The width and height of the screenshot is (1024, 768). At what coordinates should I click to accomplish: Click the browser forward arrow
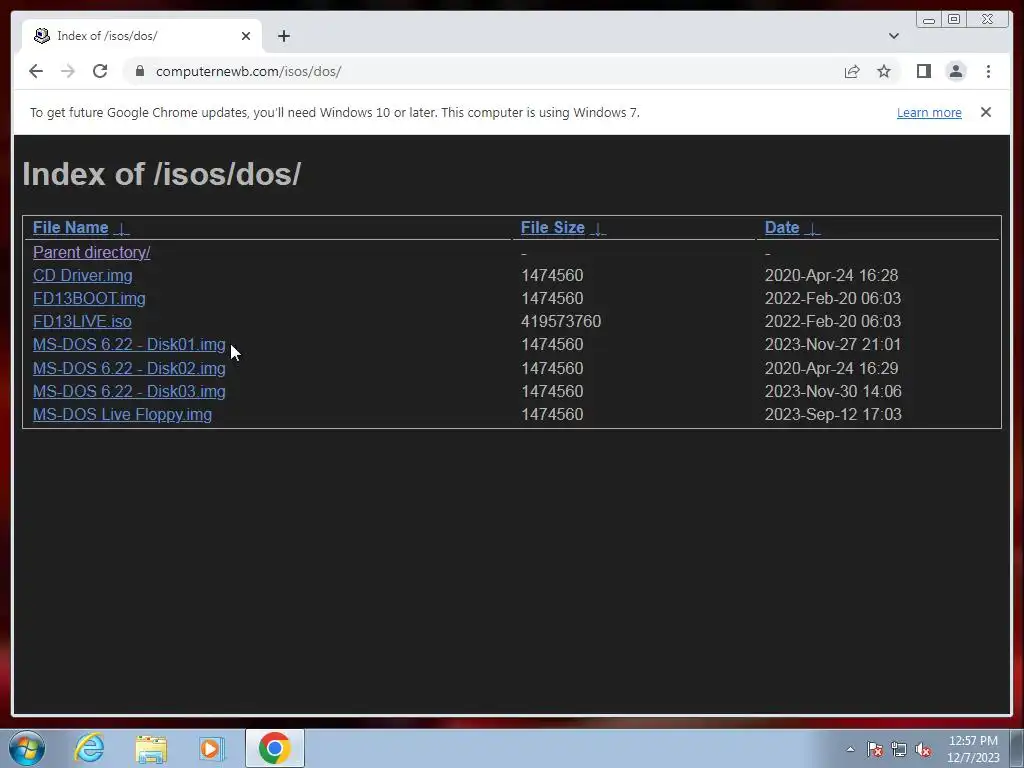click(x=68, y=71)
